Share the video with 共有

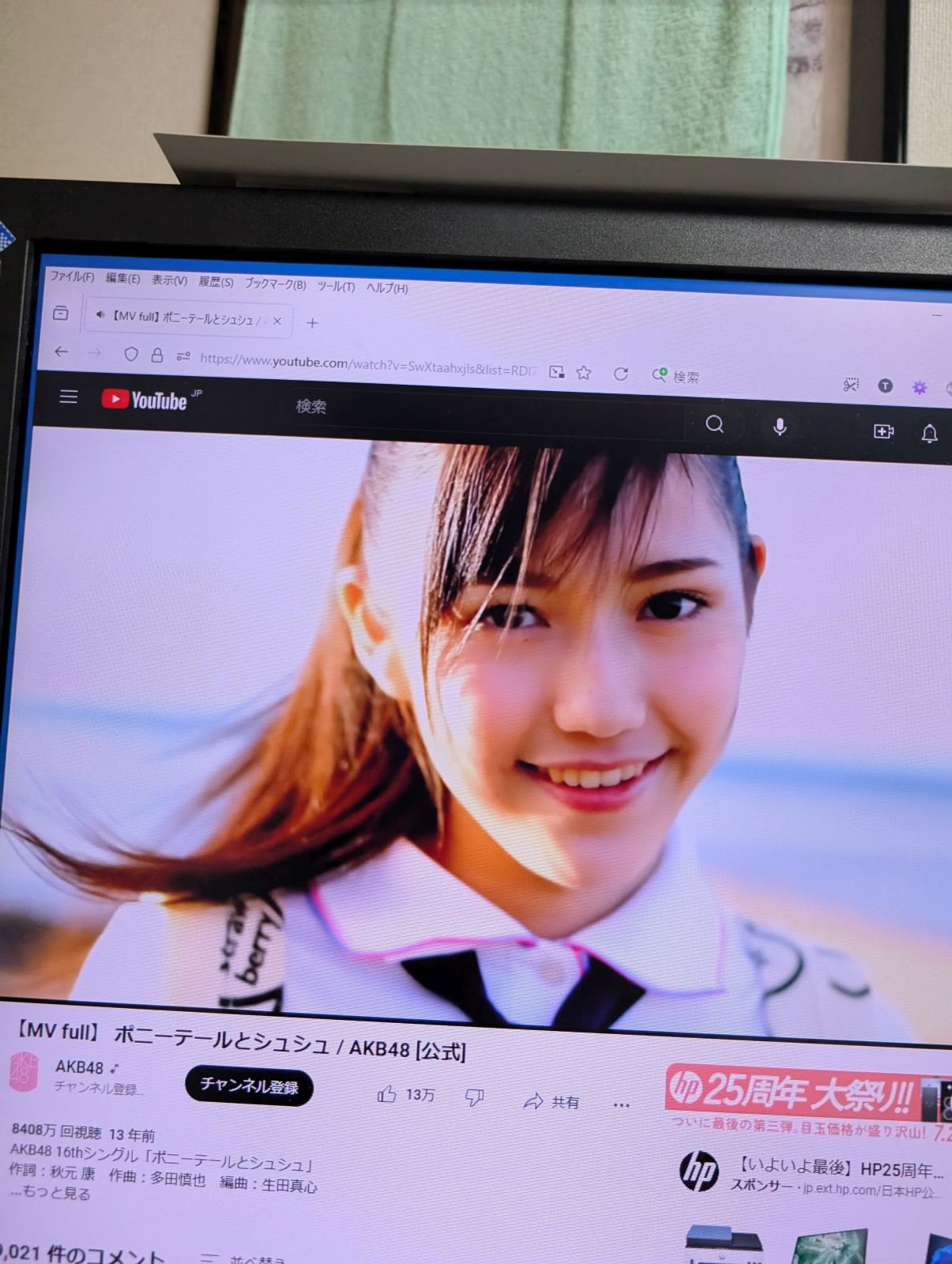(x=551, y=1100)
